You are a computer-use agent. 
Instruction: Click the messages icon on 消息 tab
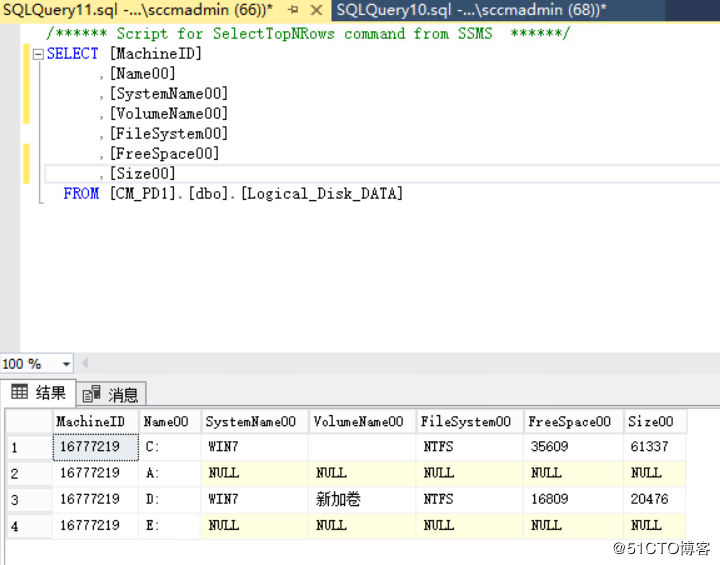(91, 394)
